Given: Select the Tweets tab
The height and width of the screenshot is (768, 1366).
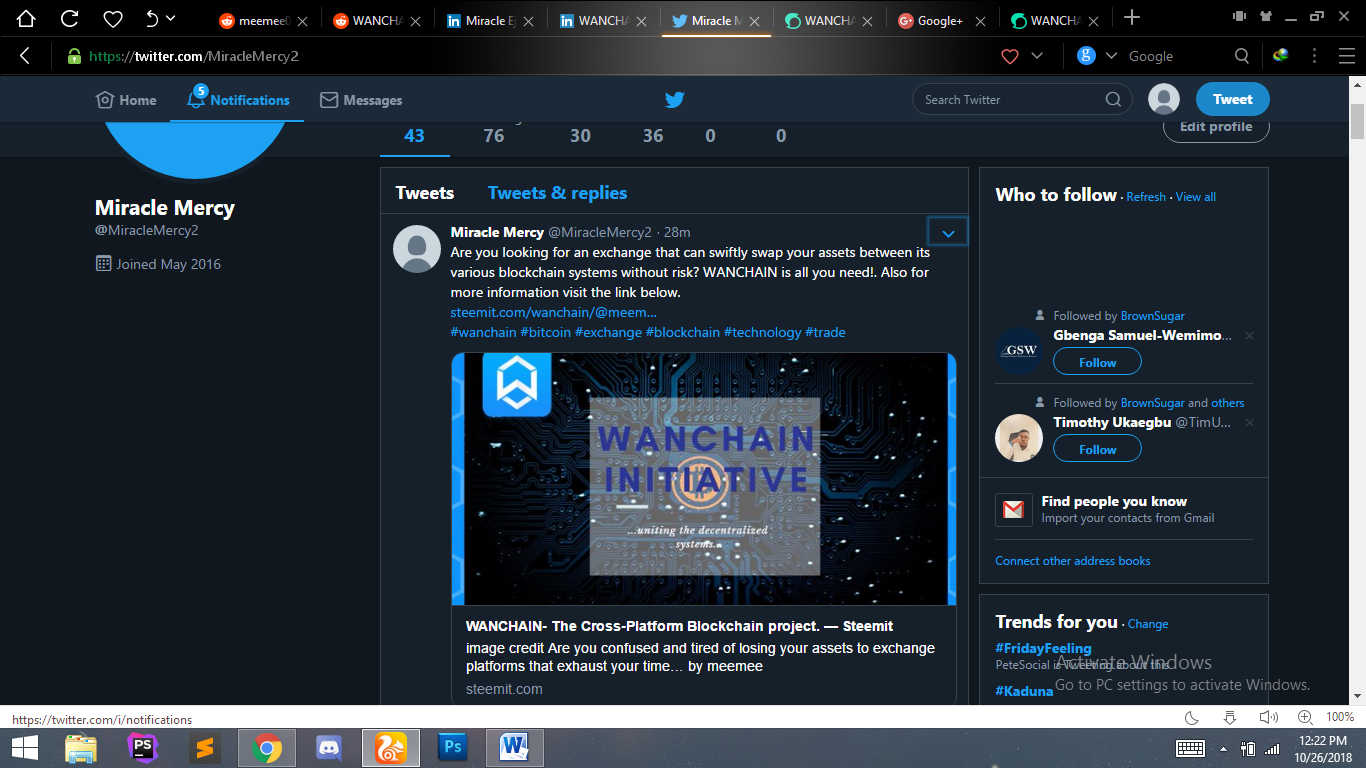Looking at the screenshot, I should click(x=425, y=193).
